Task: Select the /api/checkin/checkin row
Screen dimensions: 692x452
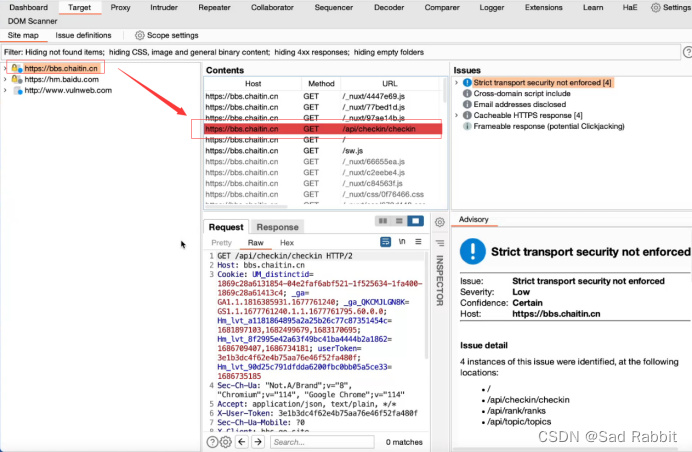Action: point(323,129)
